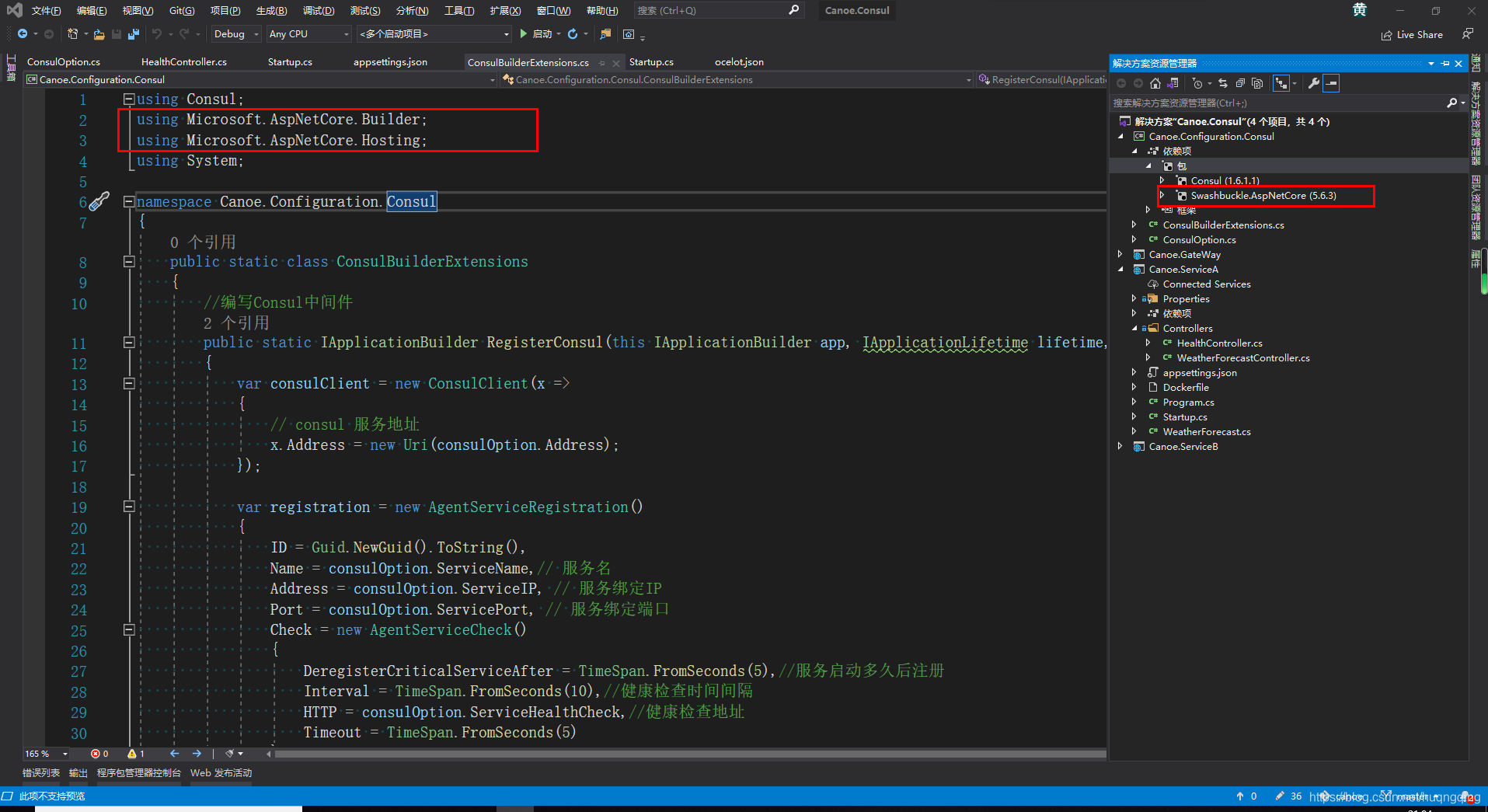Click Pending Changes Filter clock icon

coord(1197,83)
